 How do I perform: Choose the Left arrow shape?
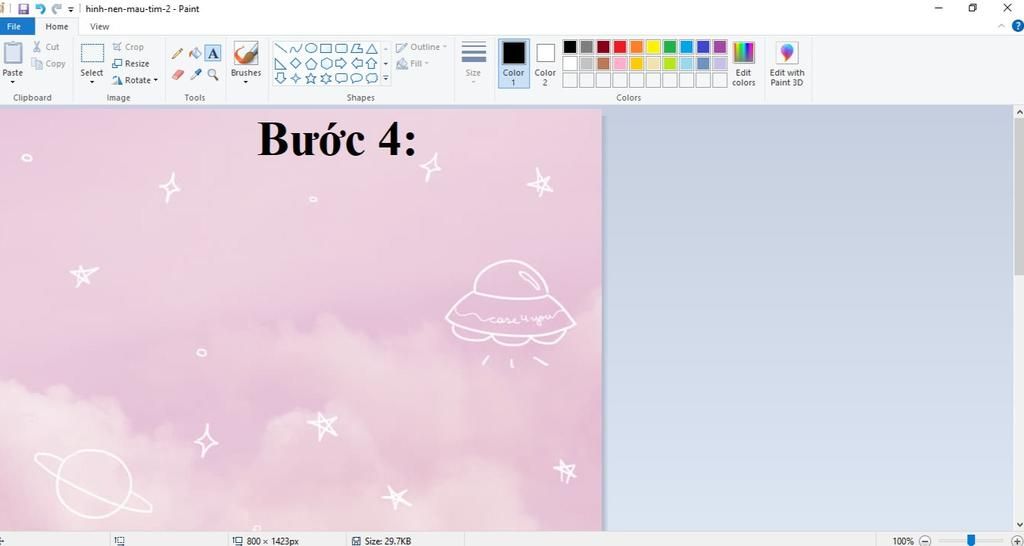357,63
